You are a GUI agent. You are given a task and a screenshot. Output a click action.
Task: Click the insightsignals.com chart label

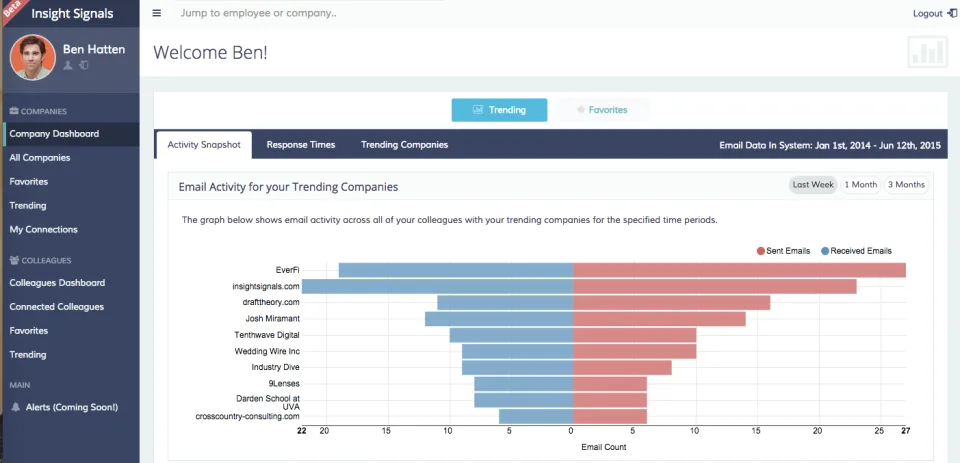[266, 286]
